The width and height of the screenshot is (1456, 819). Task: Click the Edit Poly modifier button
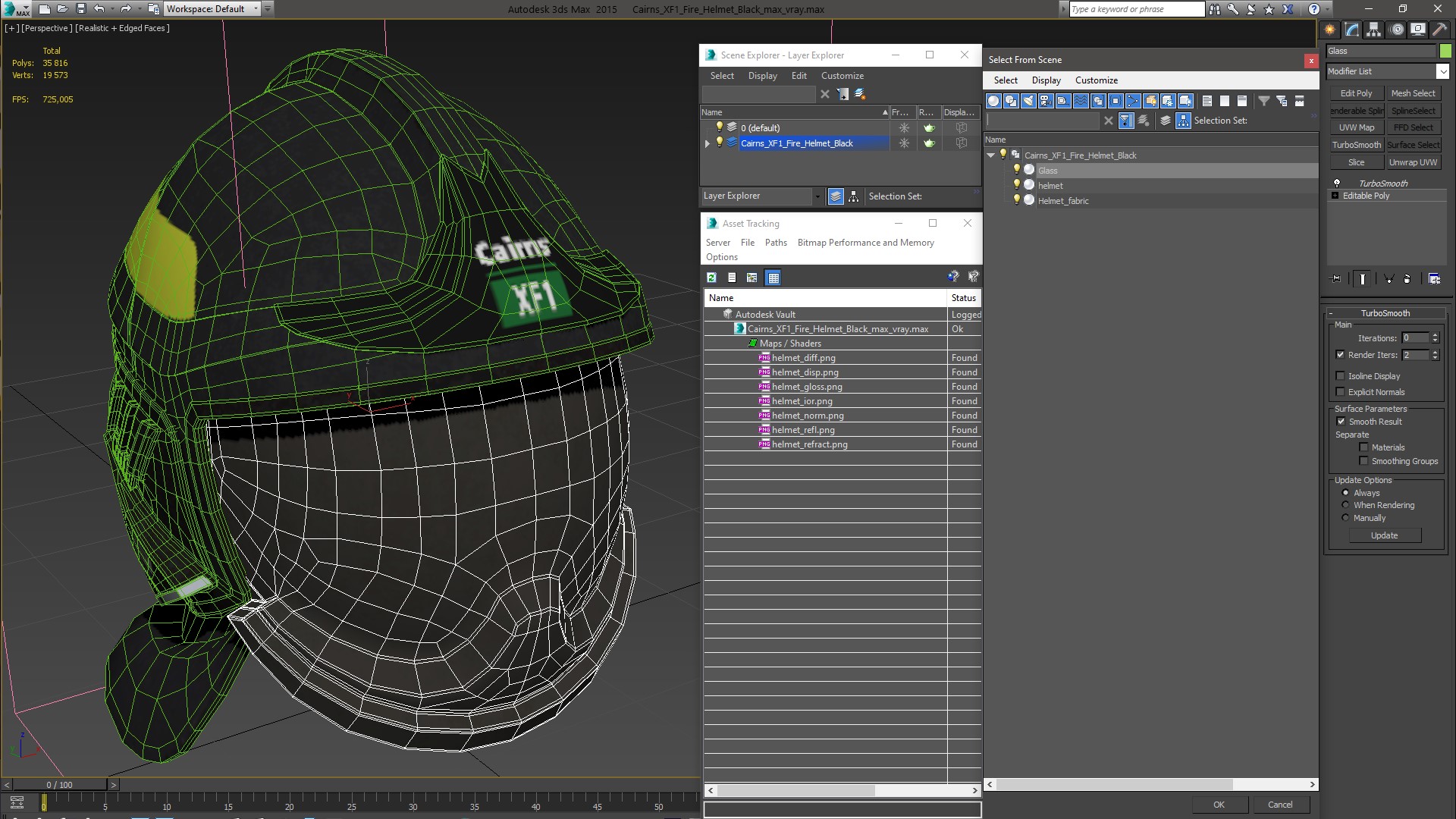pos(1356,93)
